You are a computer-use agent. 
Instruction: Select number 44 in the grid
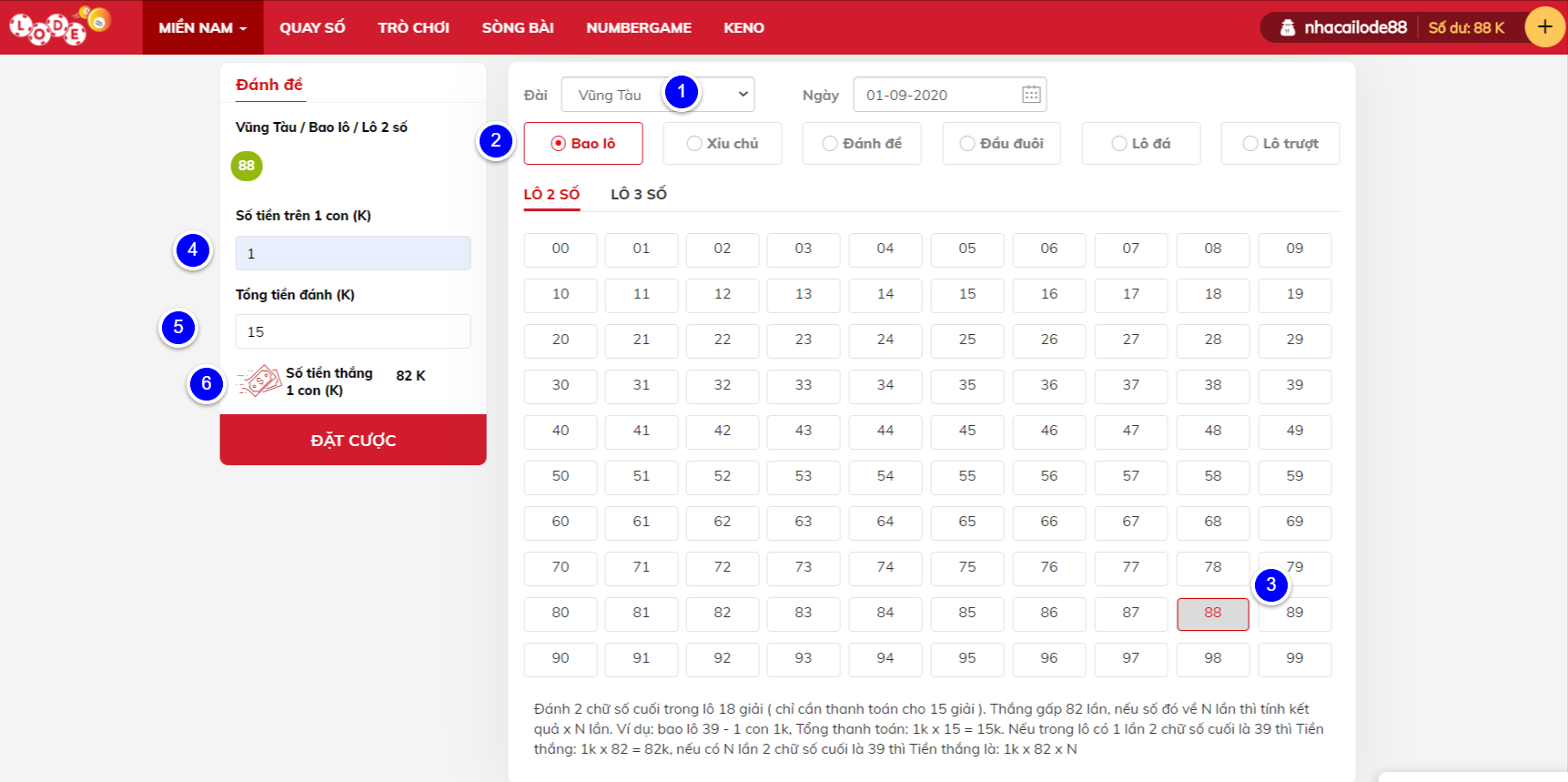[x=885, y=432]
